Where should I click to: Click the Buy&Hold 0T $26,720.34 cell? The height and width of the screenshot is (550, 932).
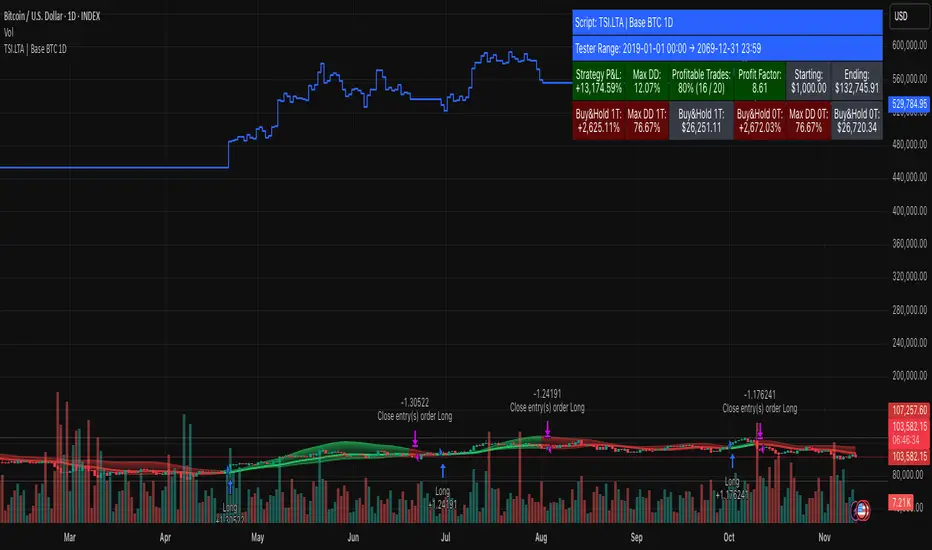click(857, 121)
